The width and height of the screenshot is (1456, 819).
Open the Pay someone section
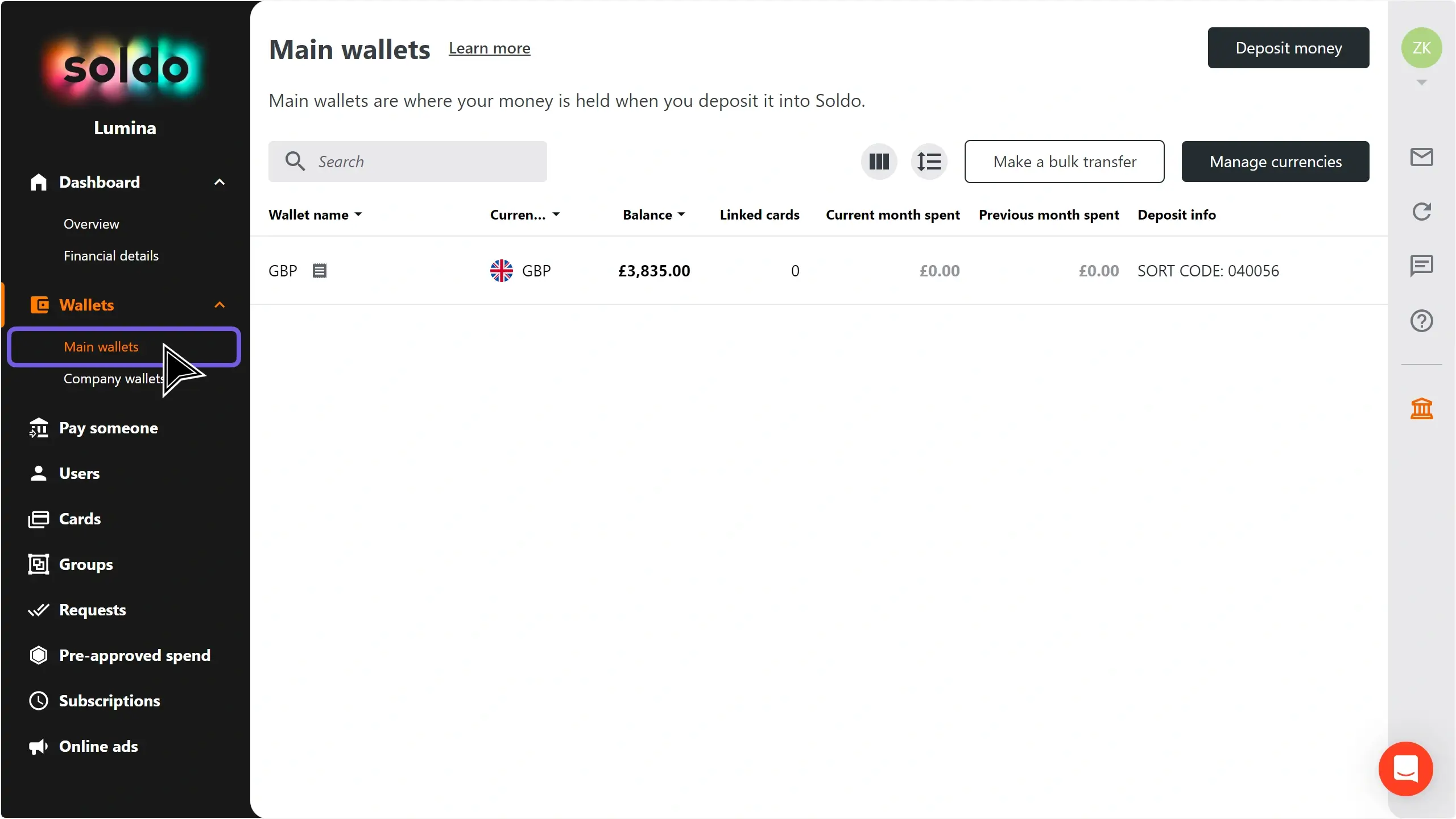coord(108,428)
